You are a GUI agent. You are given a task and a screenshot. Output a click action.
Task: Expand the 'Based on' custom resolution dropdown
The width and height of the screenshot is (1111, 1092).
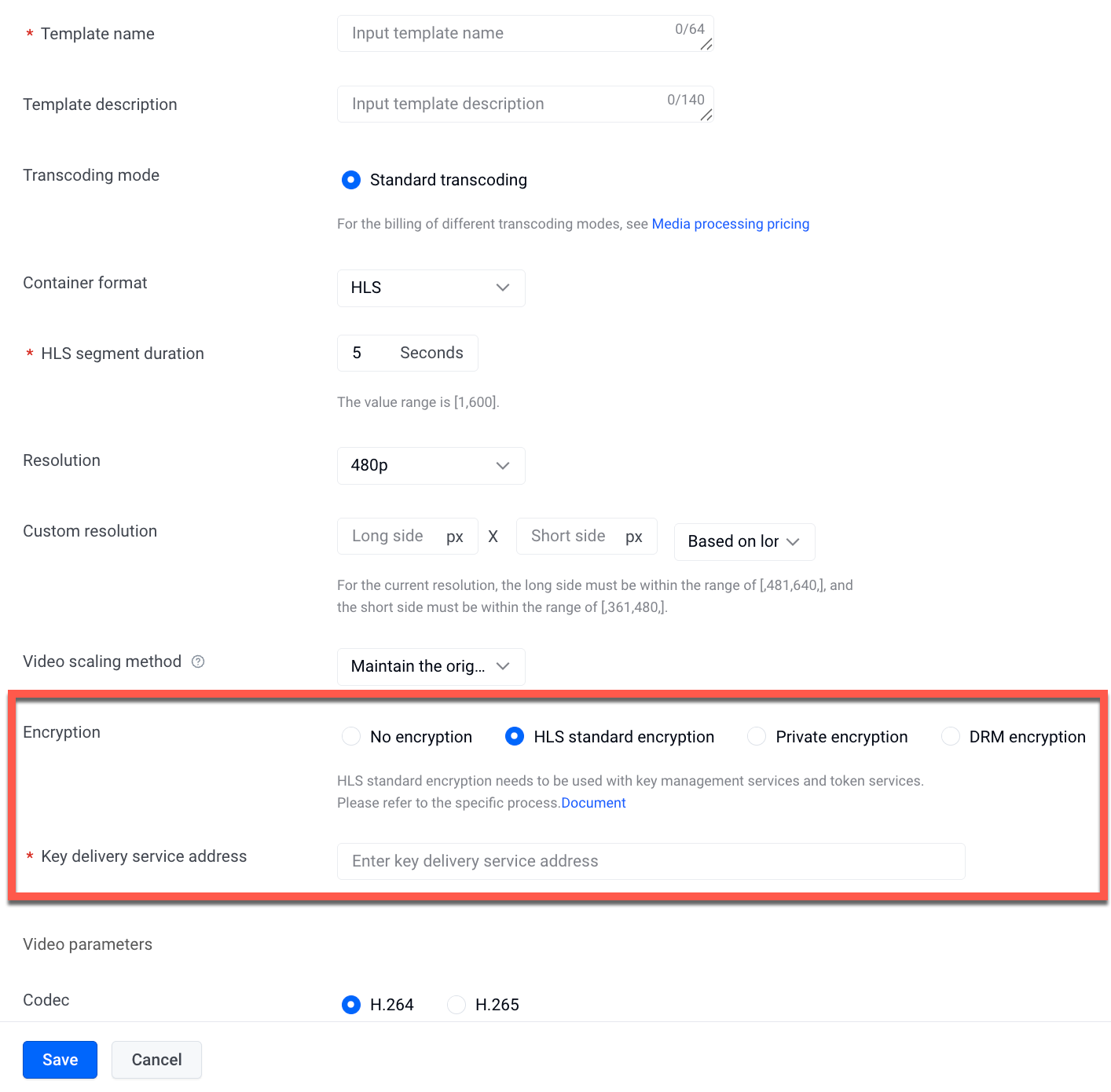pyautogui.click(x=745, y=542)
